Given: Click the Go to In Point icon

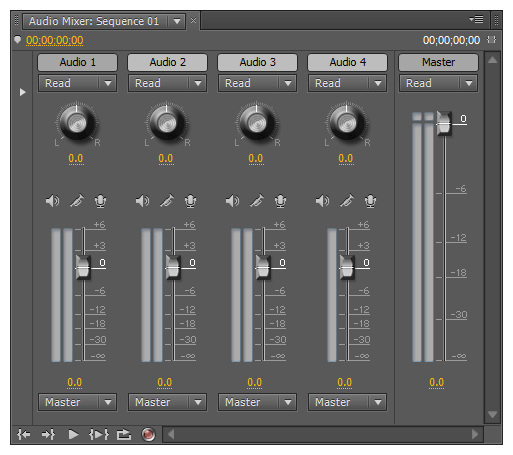Looking at the screenshot, I should pyautogui.click(x=24, y=434).
